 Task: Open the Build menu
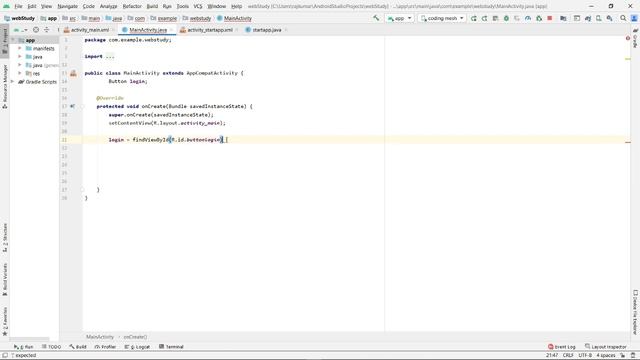pos(152,6)
